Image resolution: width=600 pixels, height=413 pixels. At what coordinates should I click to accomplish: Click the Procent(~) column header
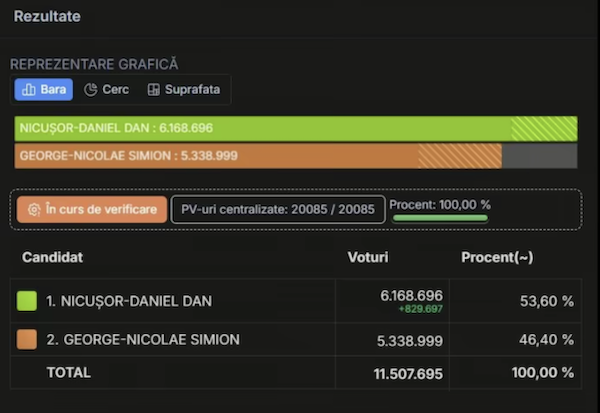[x=497, y=258]
